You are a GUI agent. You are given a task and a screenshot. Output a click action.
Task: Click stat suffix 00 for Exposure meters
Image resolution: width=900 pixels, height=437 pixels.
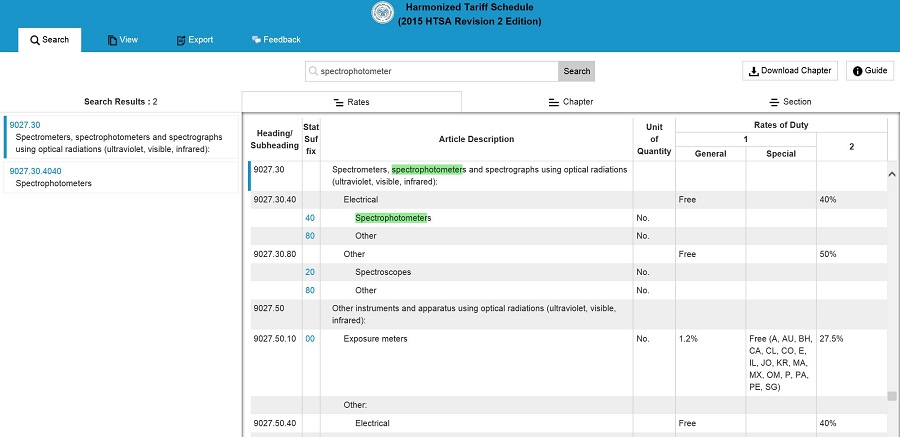(310, 339)
